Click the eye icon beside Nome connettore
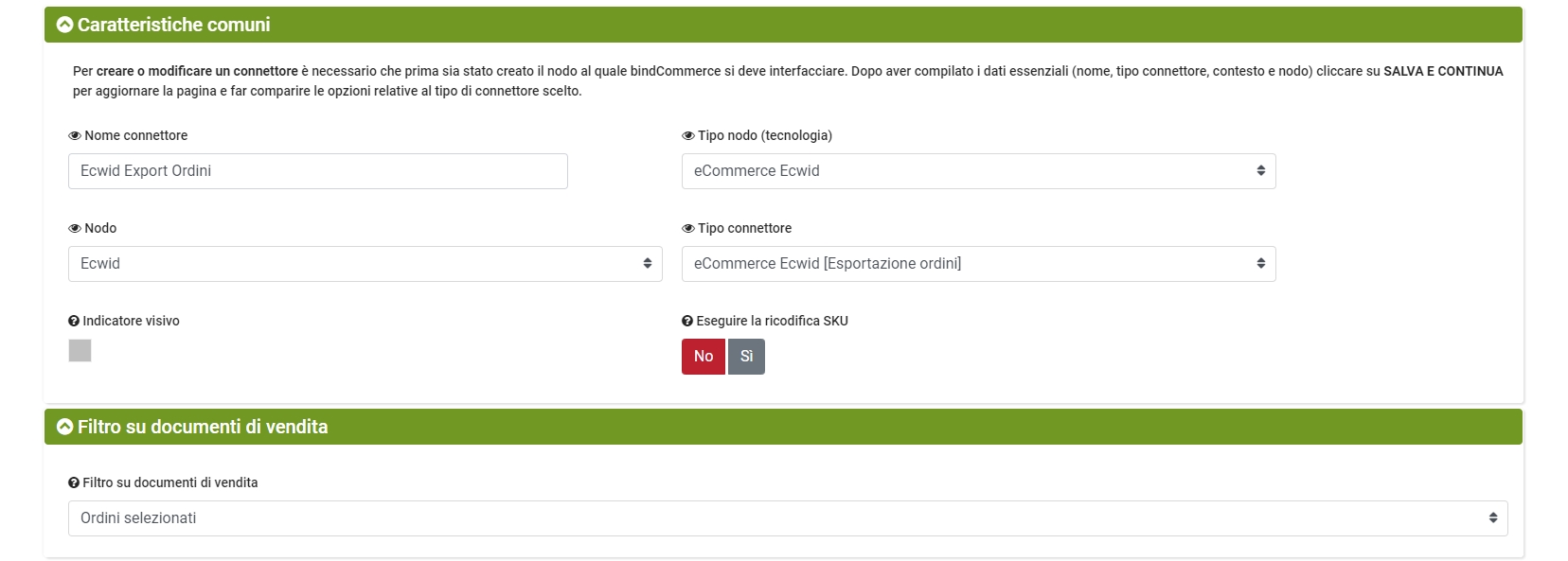This screenshot has height=561, width=1568. click(75, 136)
